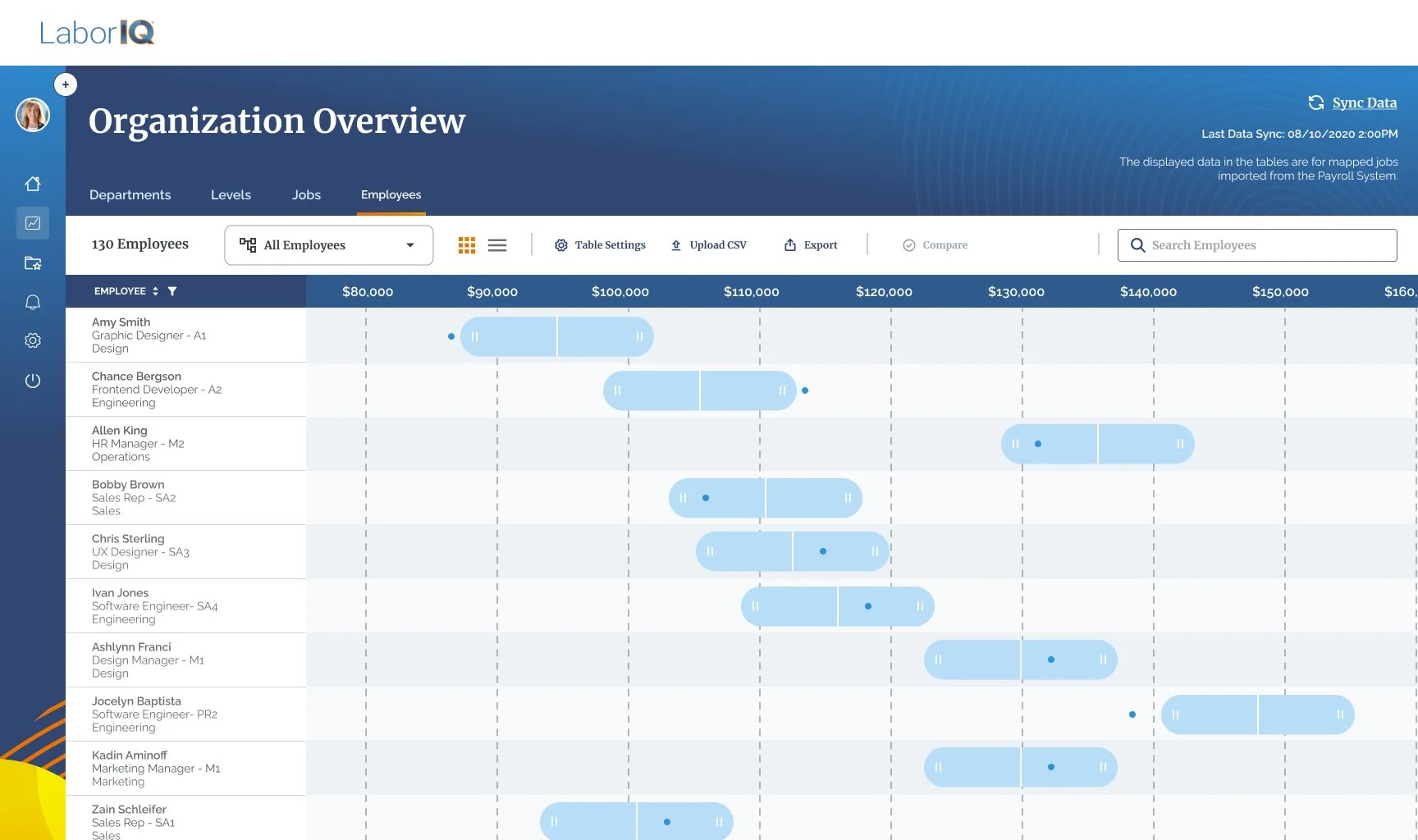Click the $100,000 column header
1418x840 pixels.
click(620, 291)
